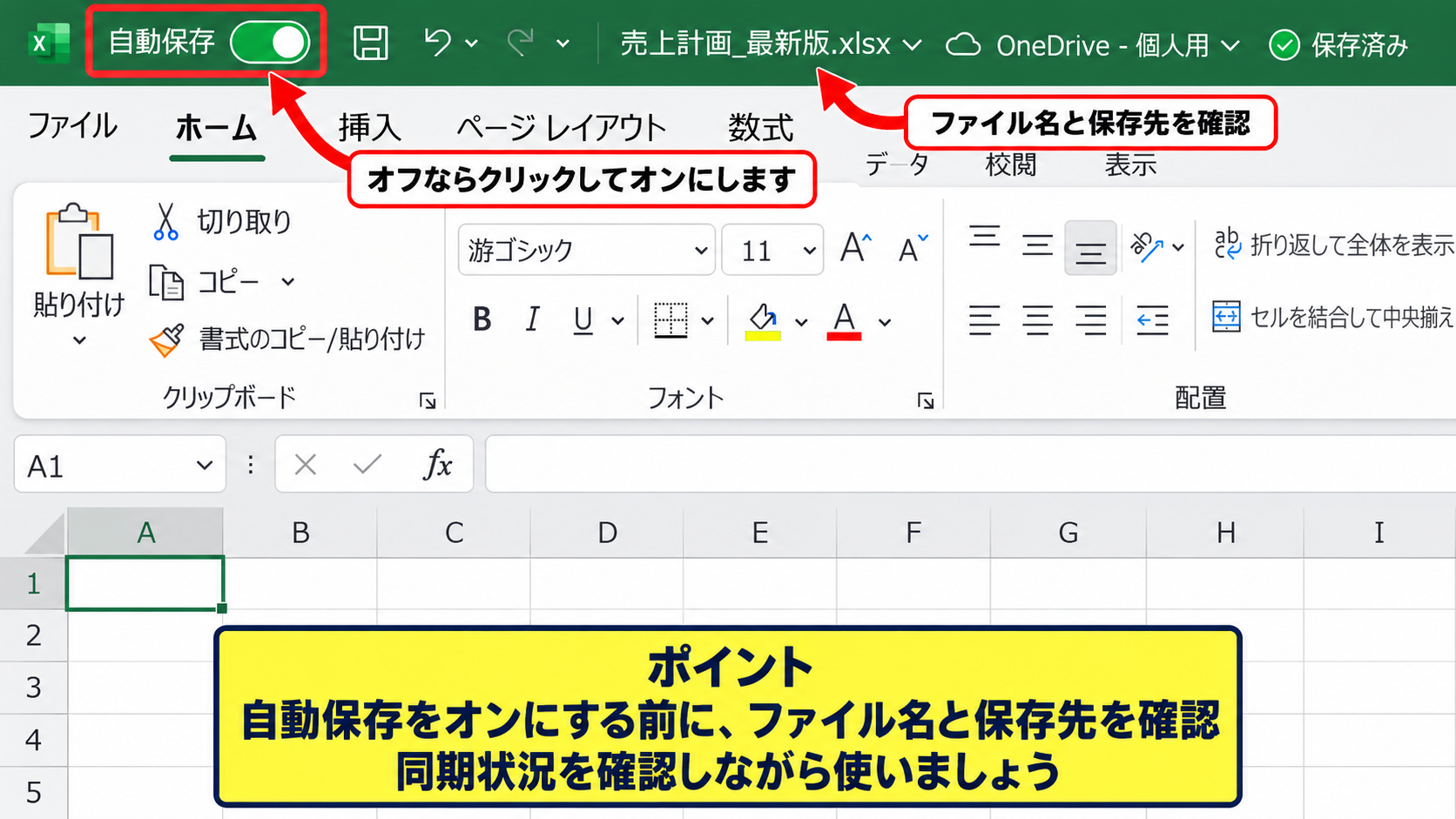
Task: Undo the last action with the arrow icon
Action: 437,42
